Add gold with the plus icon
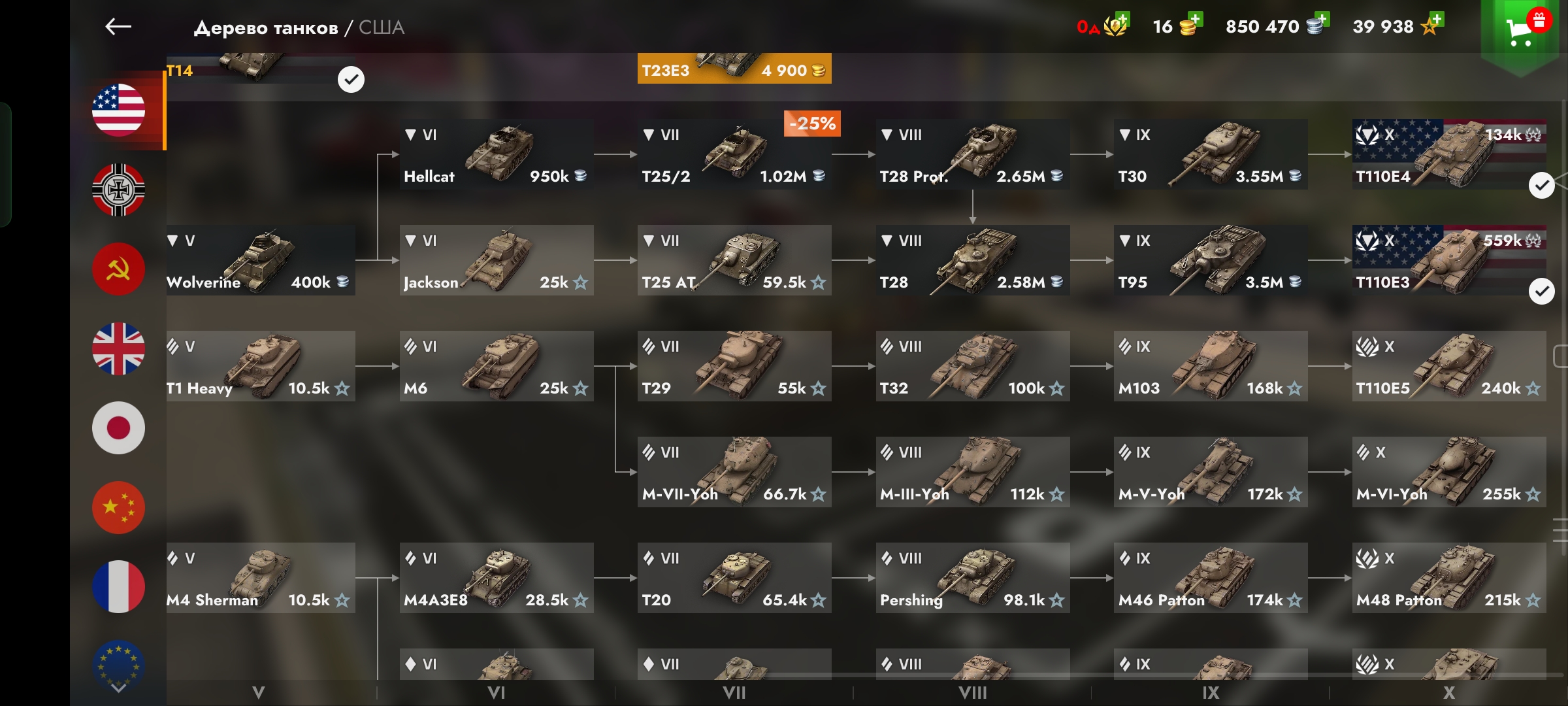 point(1194,18)
